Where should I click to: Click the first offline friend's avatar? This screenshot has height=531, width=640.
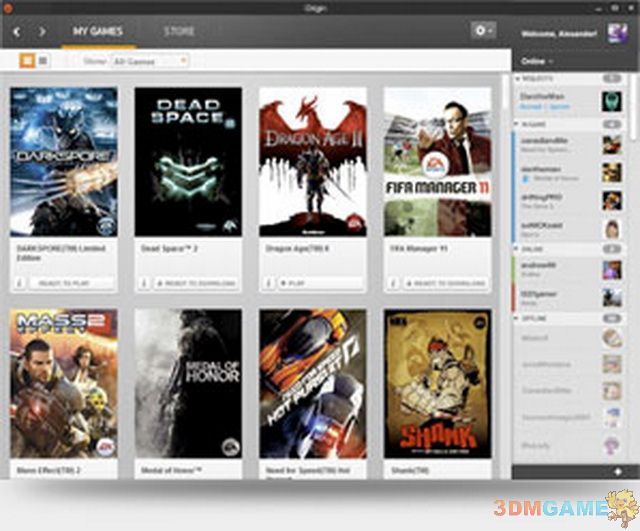(x=612, y=338)
